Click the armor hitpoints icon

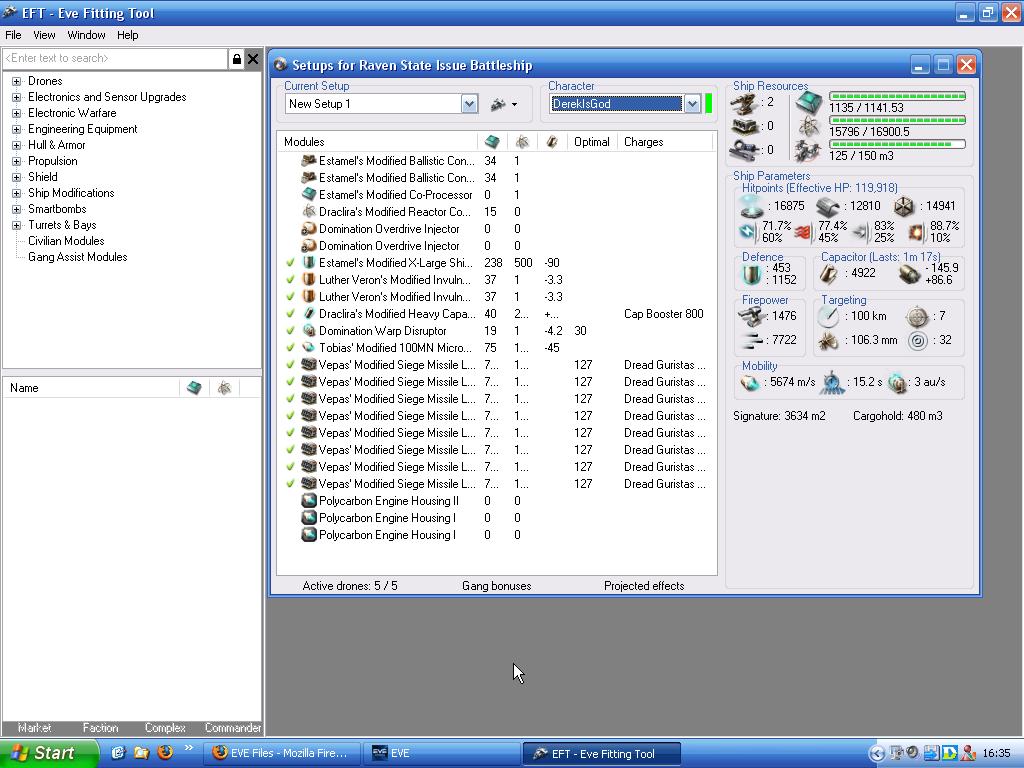click(x=827, y=206)
